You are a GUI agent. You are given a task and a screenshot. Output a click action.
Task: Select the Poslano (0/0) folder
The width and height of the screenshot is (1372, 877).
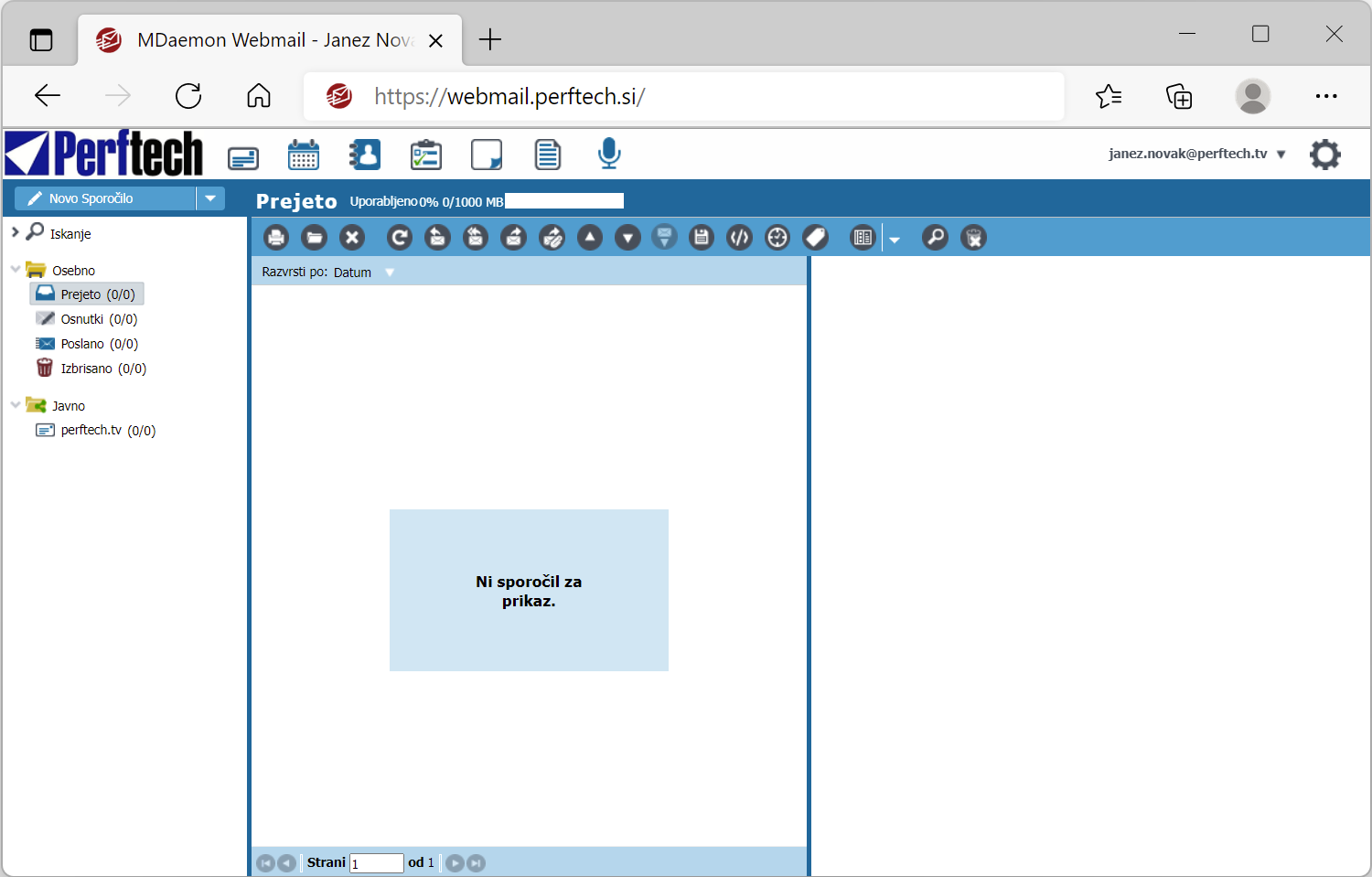(x=87, y=344)
